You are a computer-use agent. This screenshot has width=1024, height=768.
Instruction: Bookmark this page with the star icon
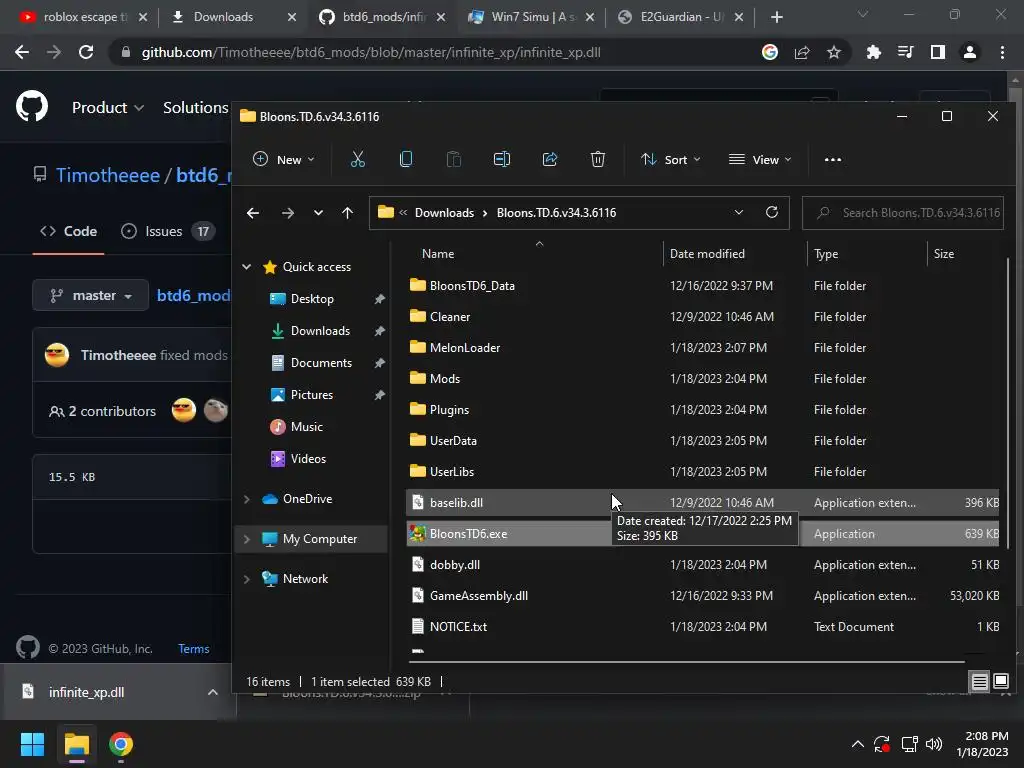point(834,52)
